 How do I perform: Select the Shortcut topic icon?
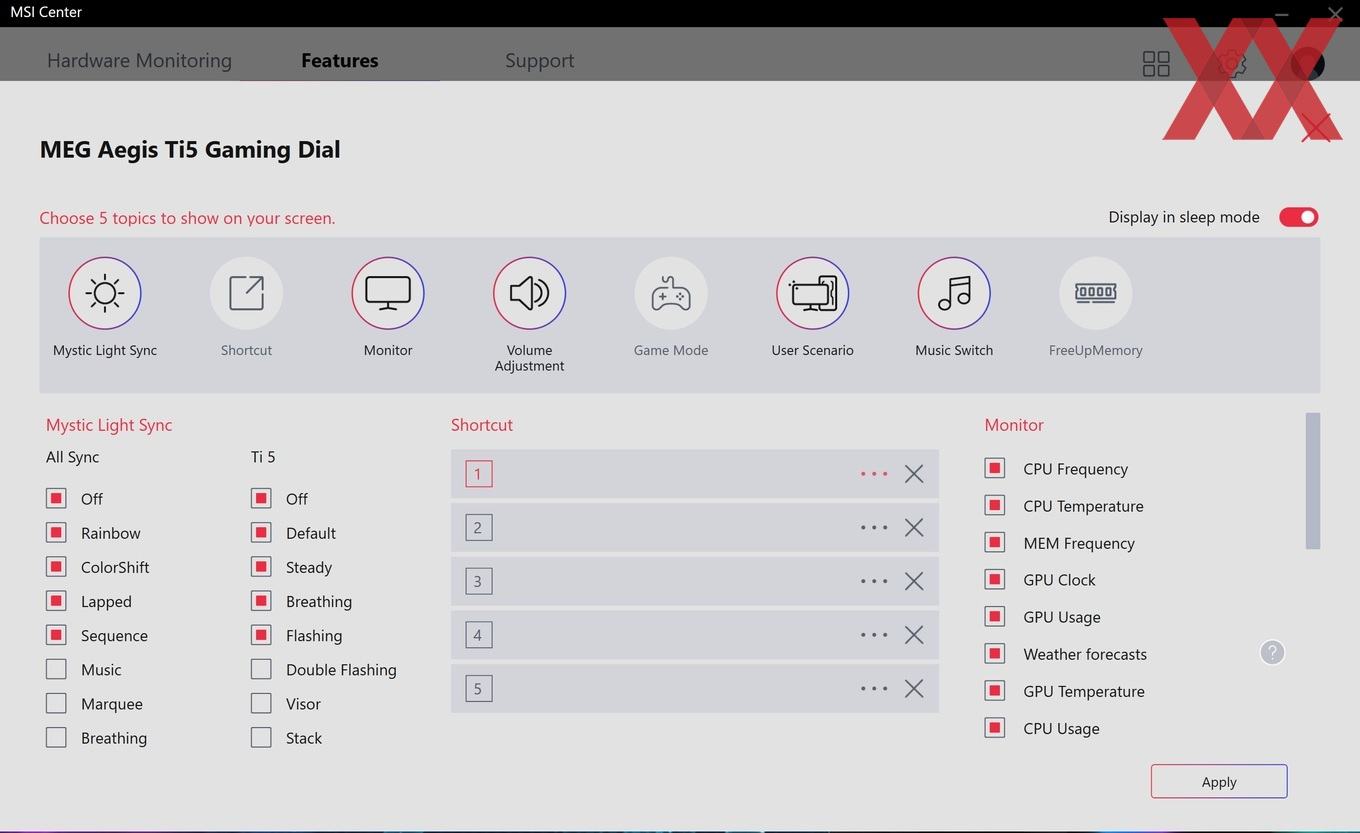tap(246, 293)
